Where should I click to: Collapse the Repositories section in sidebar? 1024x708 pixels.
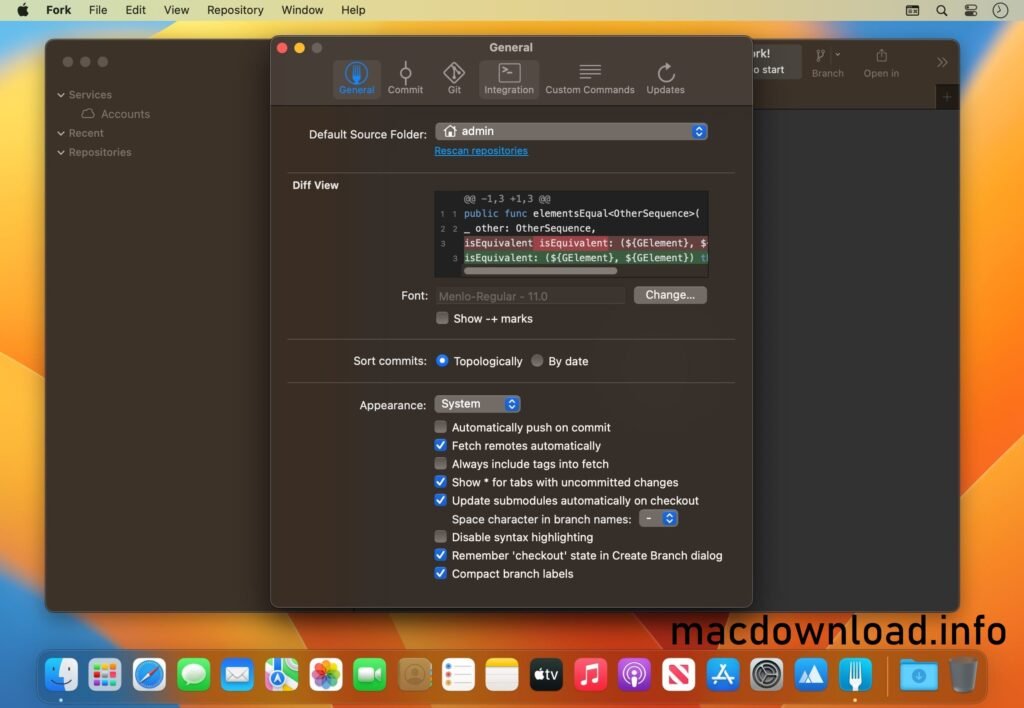(x=62, y=152)
